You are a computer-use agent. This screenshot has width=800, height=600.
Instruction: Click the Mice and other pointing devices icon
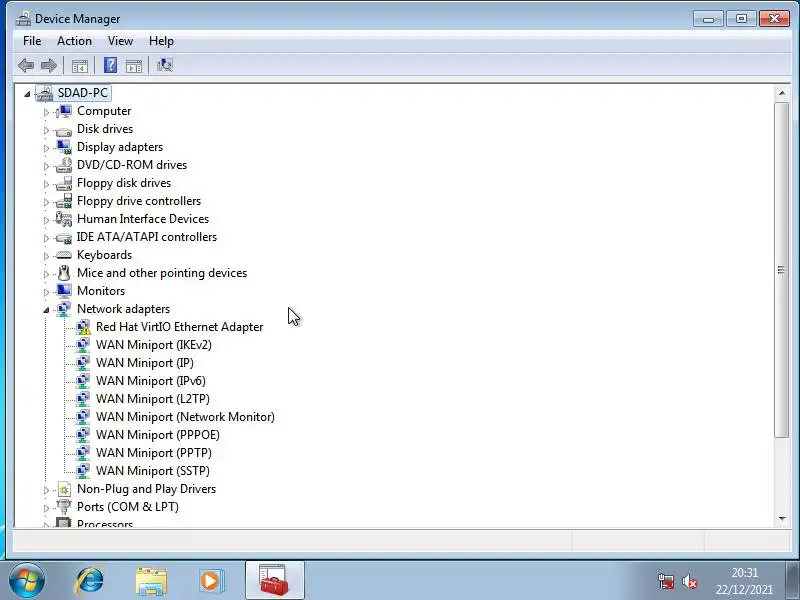(64, 273)
